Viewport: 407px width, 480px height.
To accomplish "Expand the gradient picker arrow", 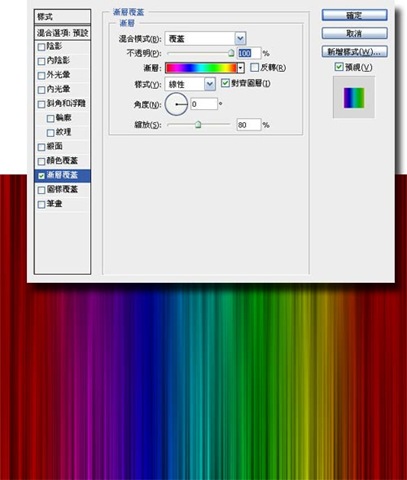I will 241,68.
